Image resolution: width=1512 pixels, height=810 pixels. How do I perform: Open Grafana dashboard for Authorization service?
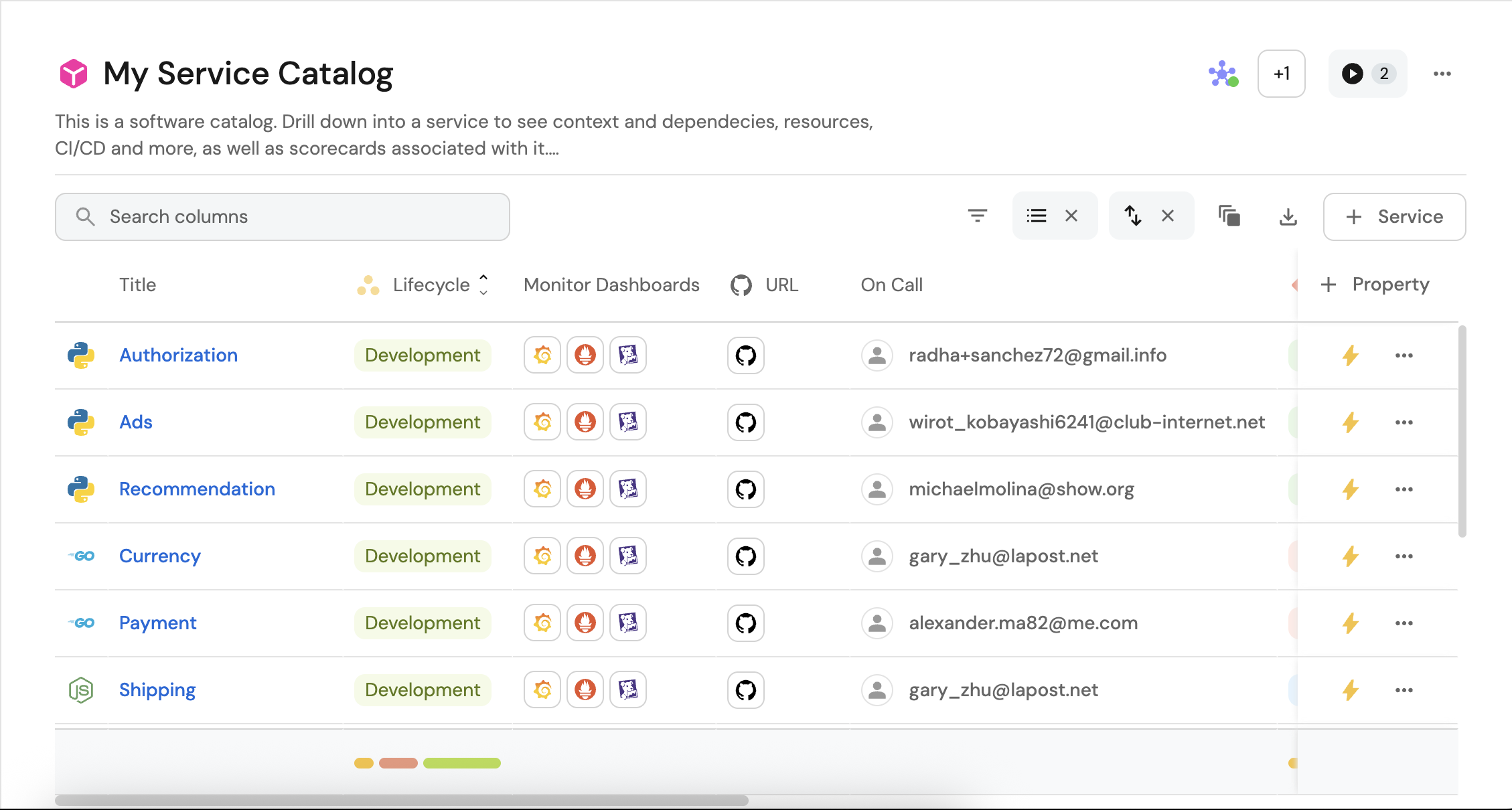[542, 355]
